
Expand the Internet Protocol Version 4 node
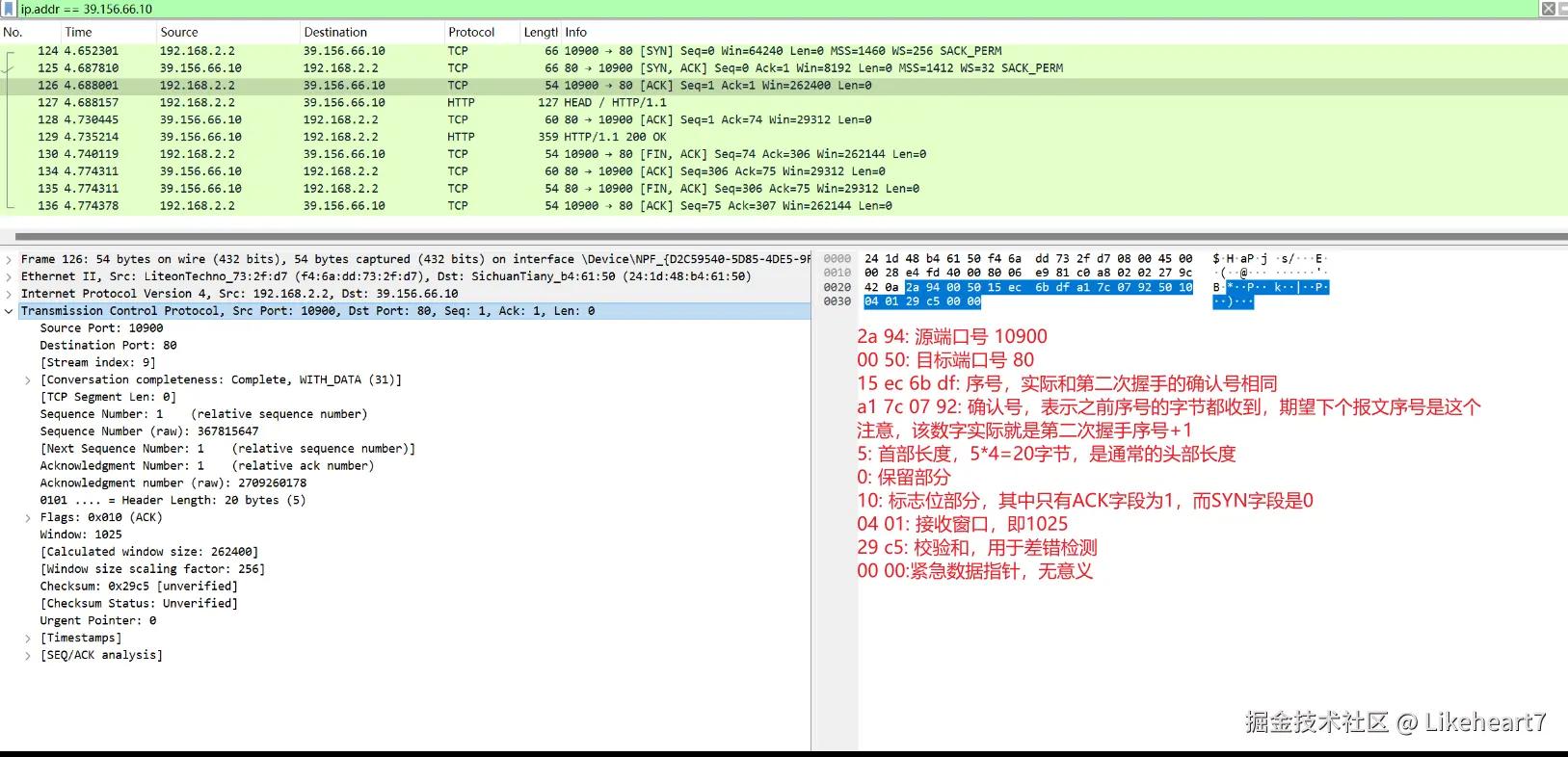[9, 294]
